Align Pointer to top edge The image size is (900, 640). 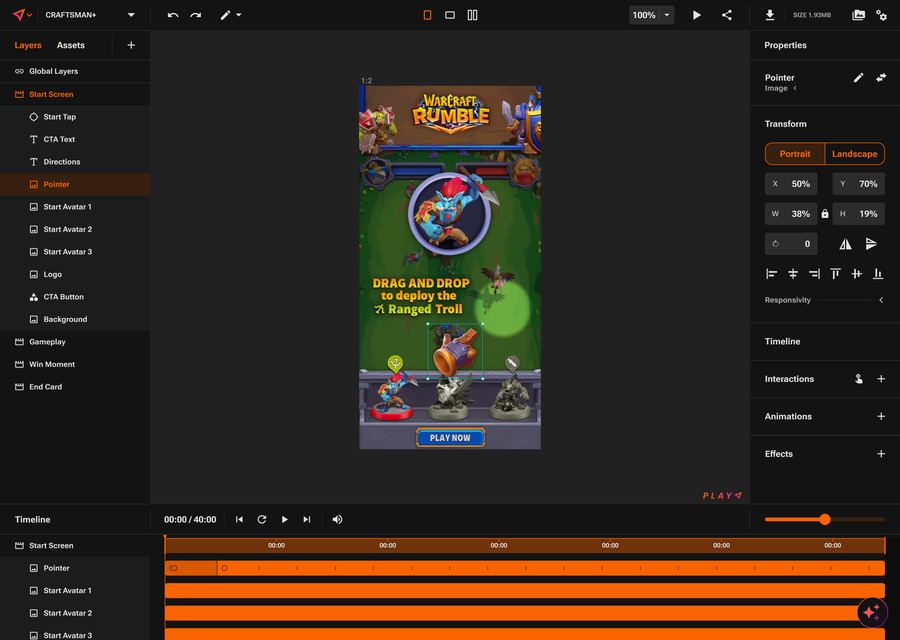[835, 274]
